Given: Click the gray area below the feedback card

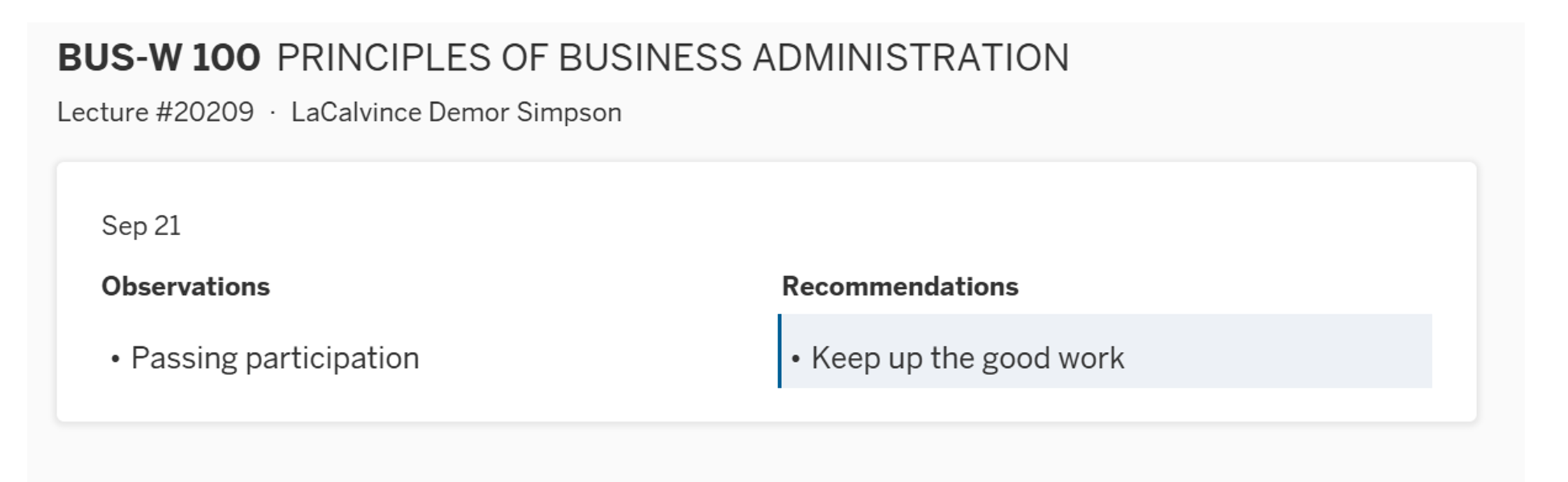Looking at the screenshot, I should 769,453.
